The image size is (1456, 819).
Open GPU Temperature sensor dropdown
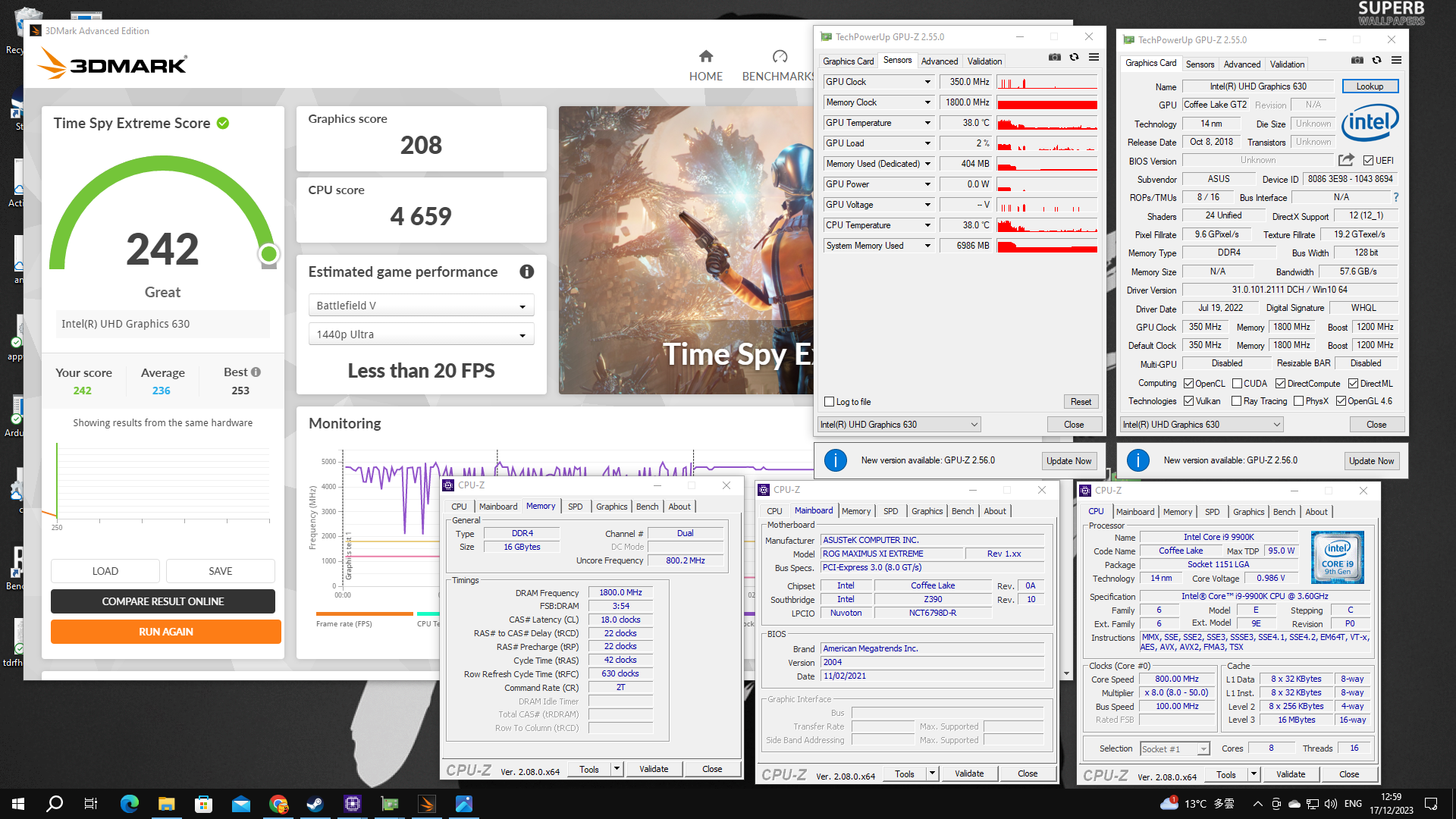click(927, 123)
